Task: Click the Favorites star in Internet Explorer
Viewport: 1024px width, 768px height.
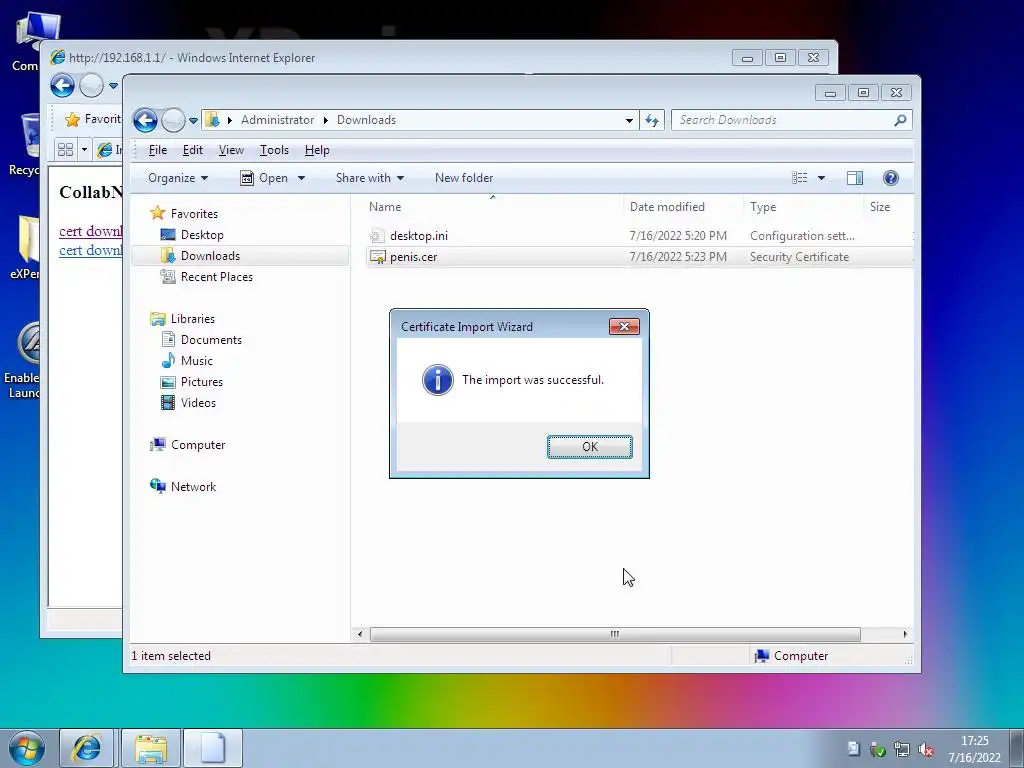Action: click(x=72, y=120)
